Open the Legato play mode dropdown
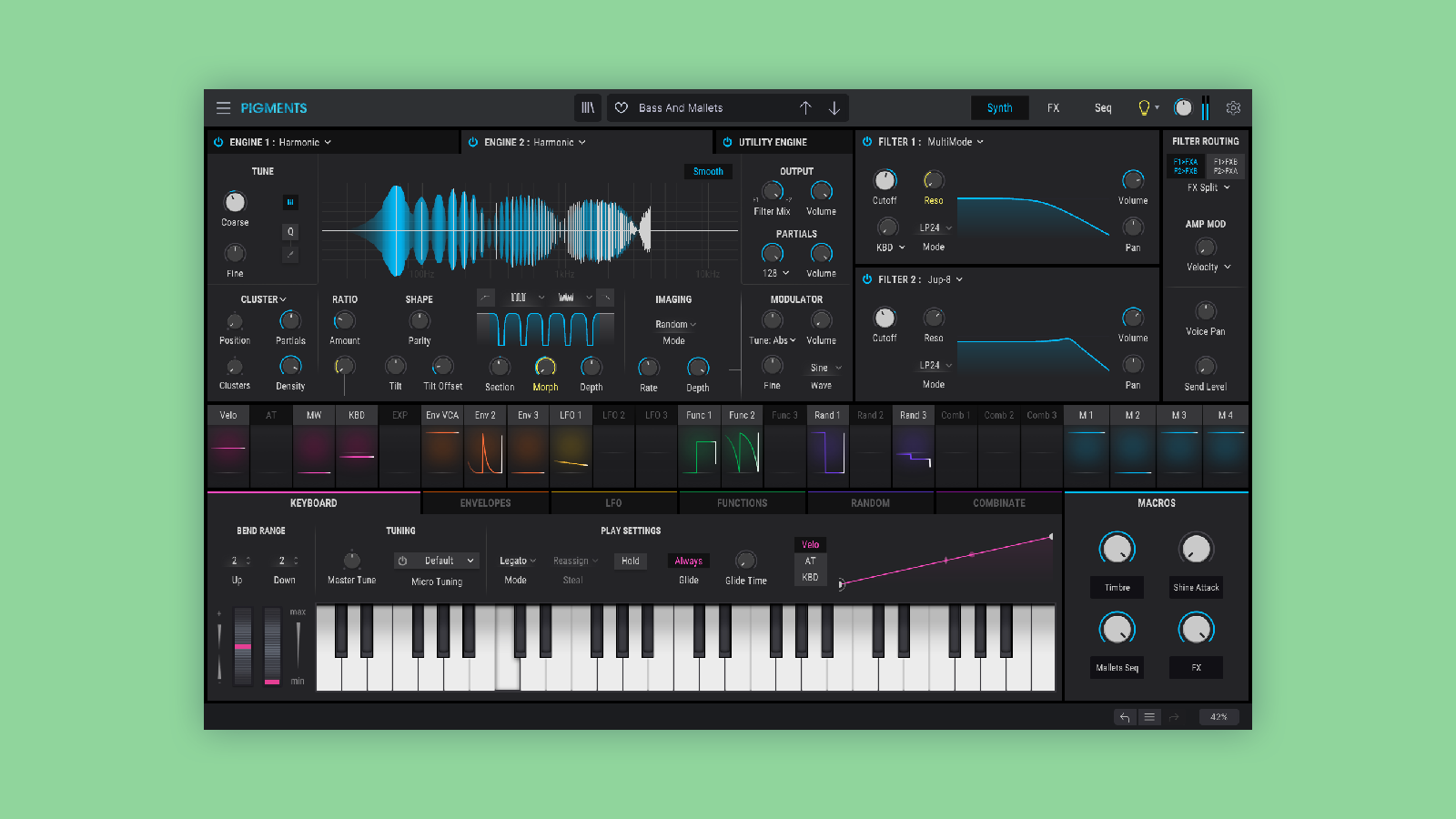The width and height of the screenshot is (1456, 819). point(517,561)
